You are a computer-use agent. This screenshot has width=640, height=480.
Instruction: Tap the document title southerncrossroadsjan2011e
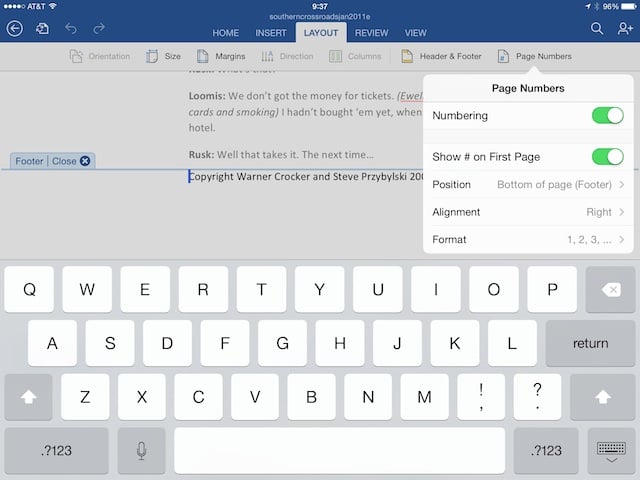click(x=320, y=17)
